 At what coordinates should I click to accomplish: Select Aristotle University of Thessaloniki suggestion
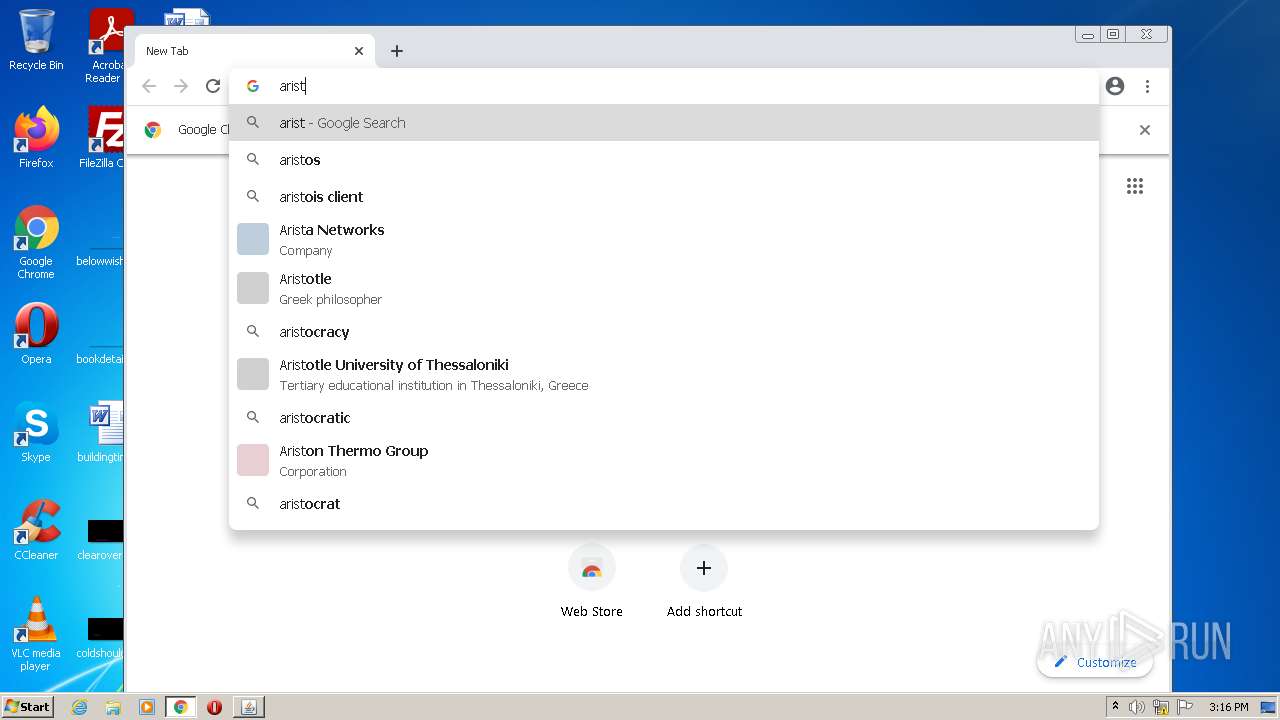point(664,375)
